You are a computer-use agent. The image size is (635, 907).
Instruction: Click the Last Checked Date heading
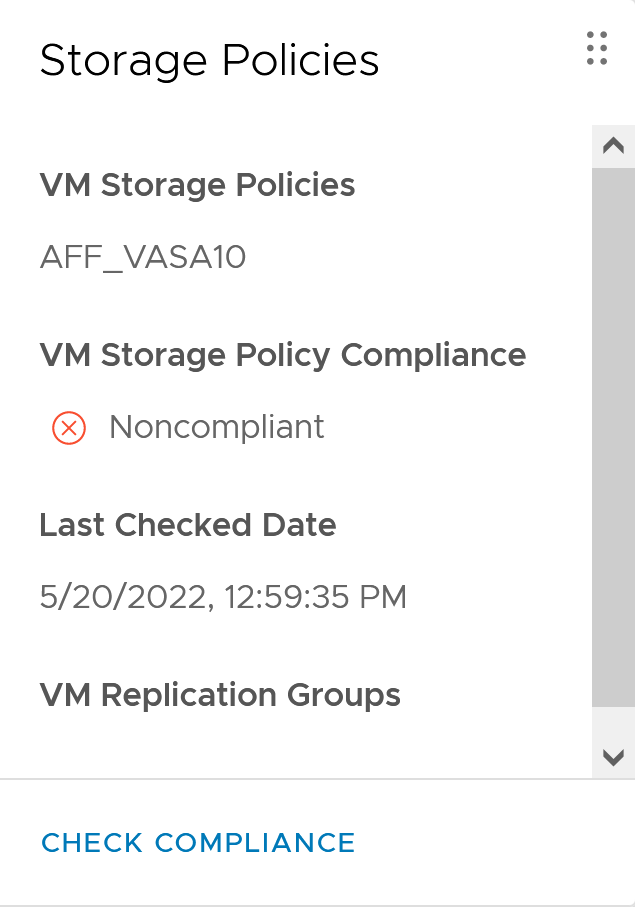click(x=187, y=525)
